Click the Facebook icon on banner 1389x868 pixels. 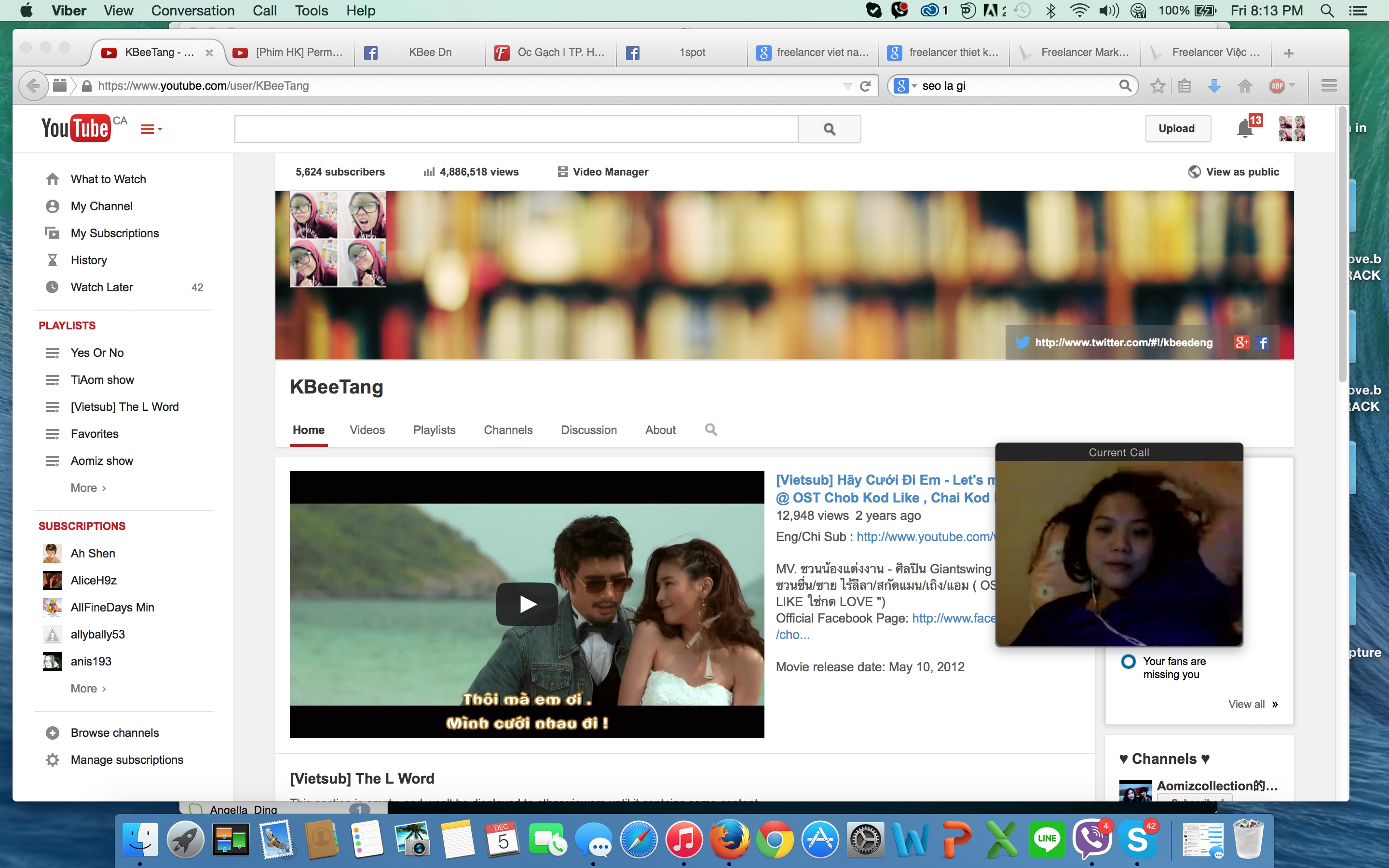coord(1263,343)
